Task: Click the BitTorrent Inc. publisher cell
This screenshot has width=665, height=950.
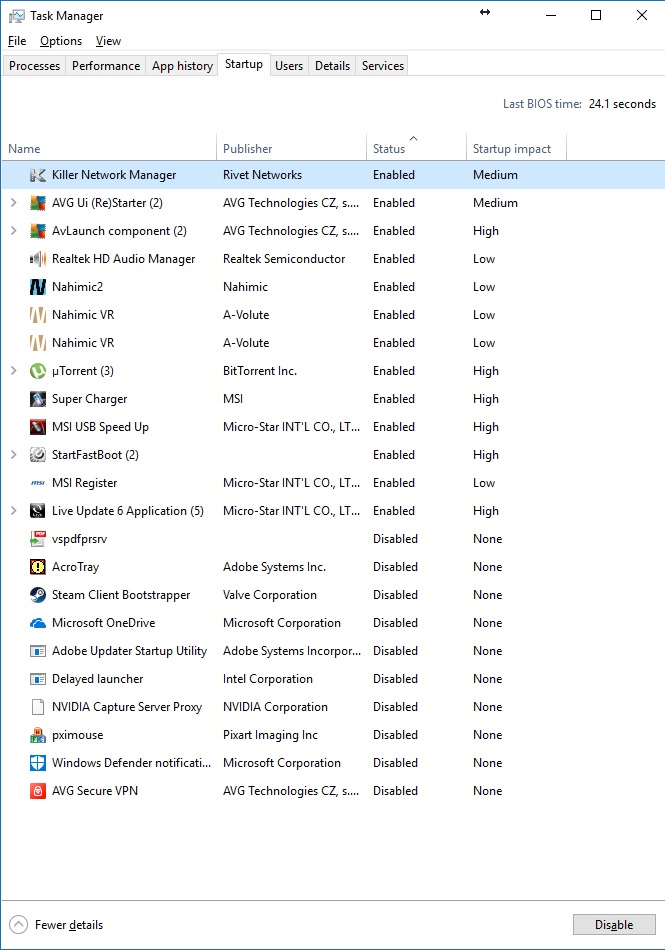Action: point(260,371)
